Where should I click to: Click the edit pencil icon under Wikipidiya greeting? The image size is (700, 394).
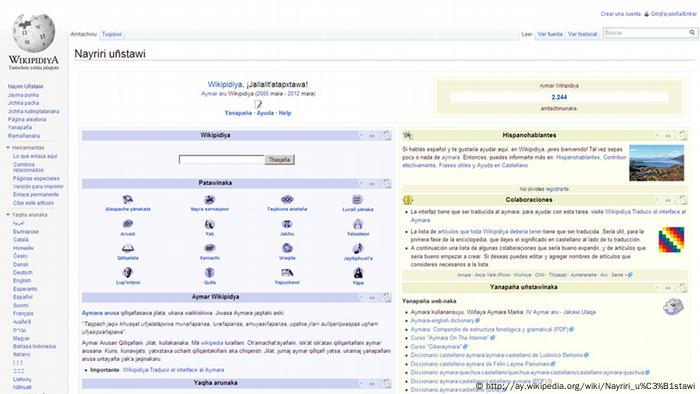point(258,104)
